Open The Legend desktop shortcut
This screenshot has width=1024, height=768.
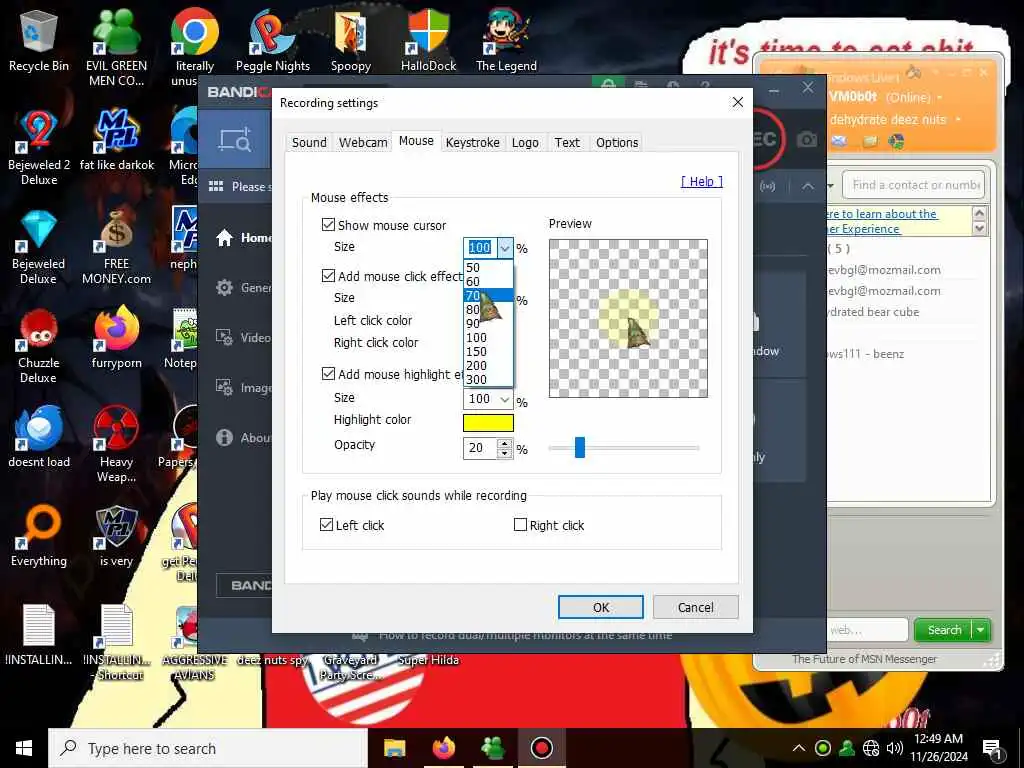tap(506, 39)
